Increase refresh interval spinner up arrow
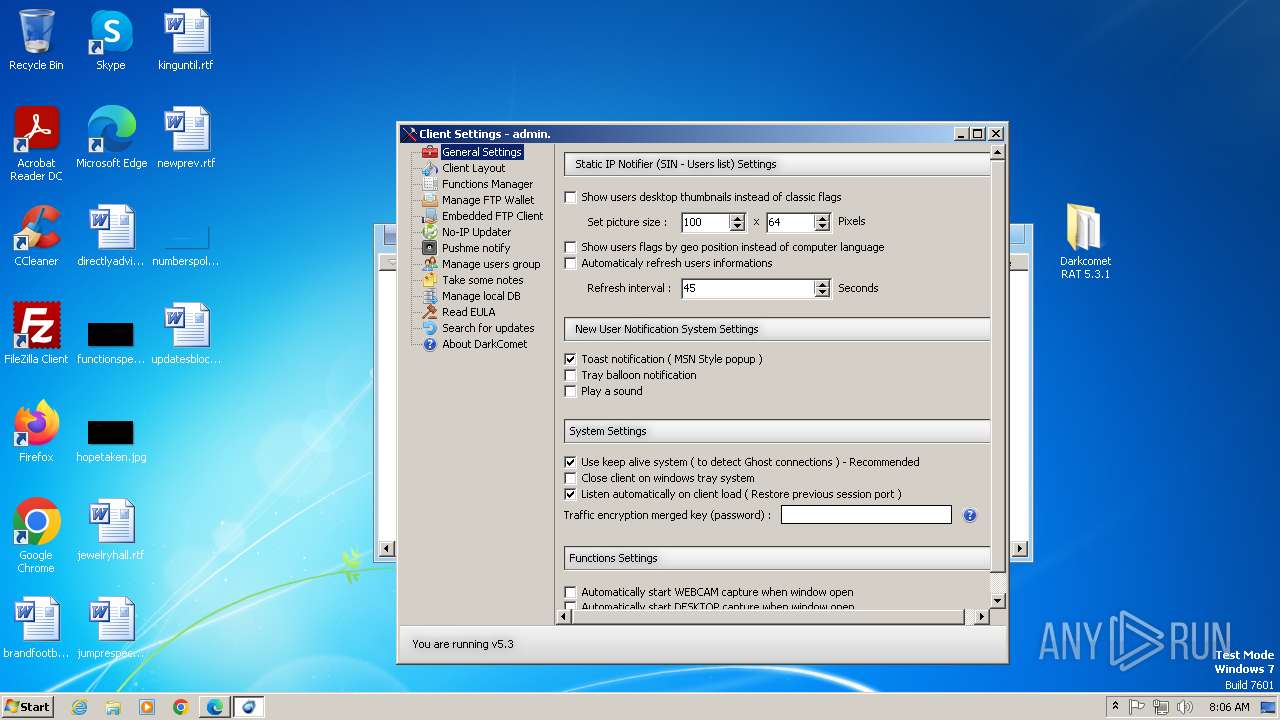The width and height of the screenshot is (1280, 720). 823,284
